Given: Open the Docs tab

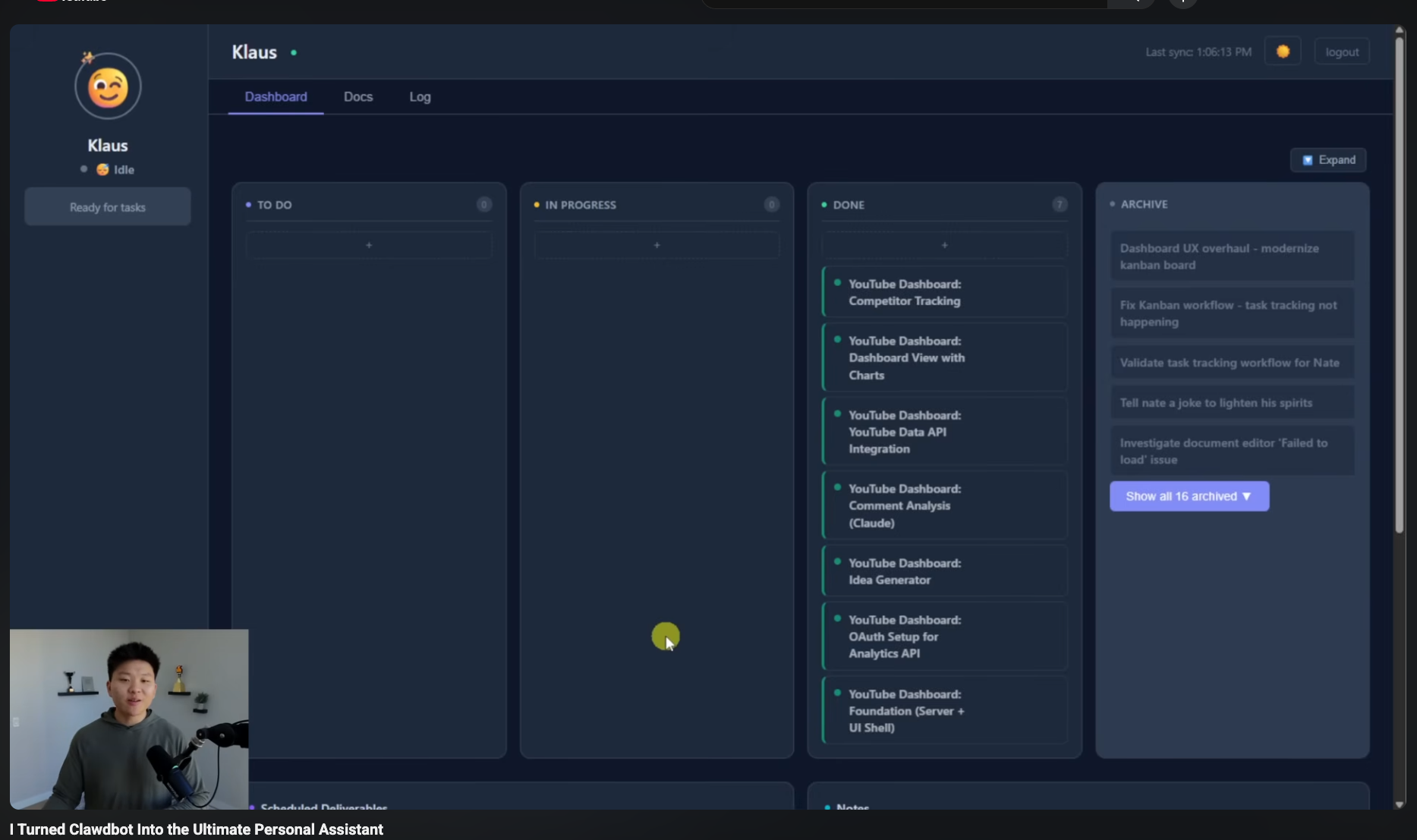Looking at the screenshot, I should [357, 97].
